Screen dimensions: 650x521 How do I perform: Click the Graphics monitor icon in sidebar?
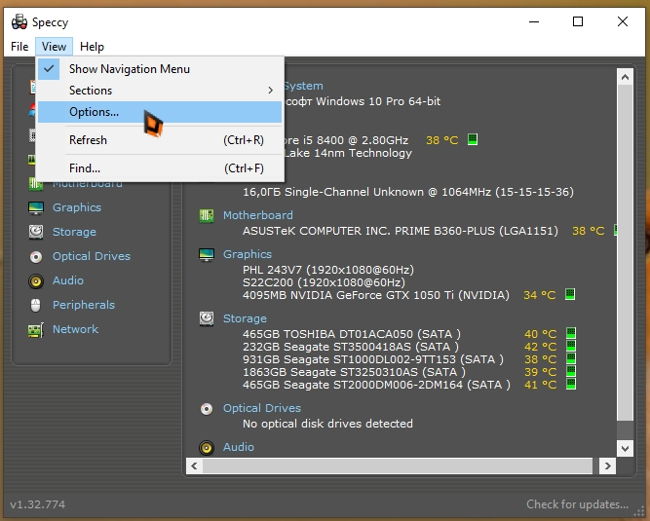[36, 208]
